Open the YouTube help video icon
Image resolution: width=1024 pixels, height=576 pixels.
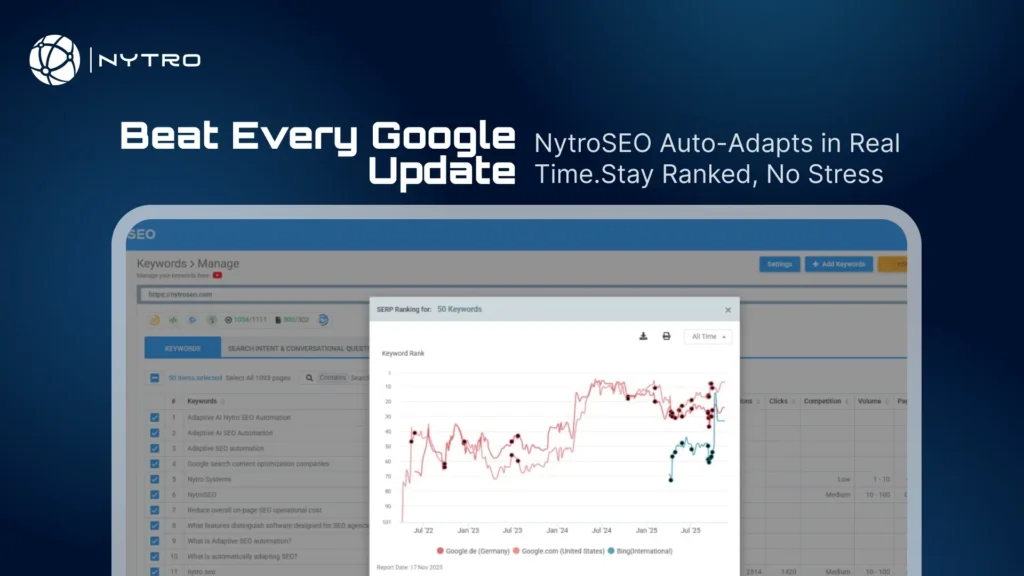217,276
